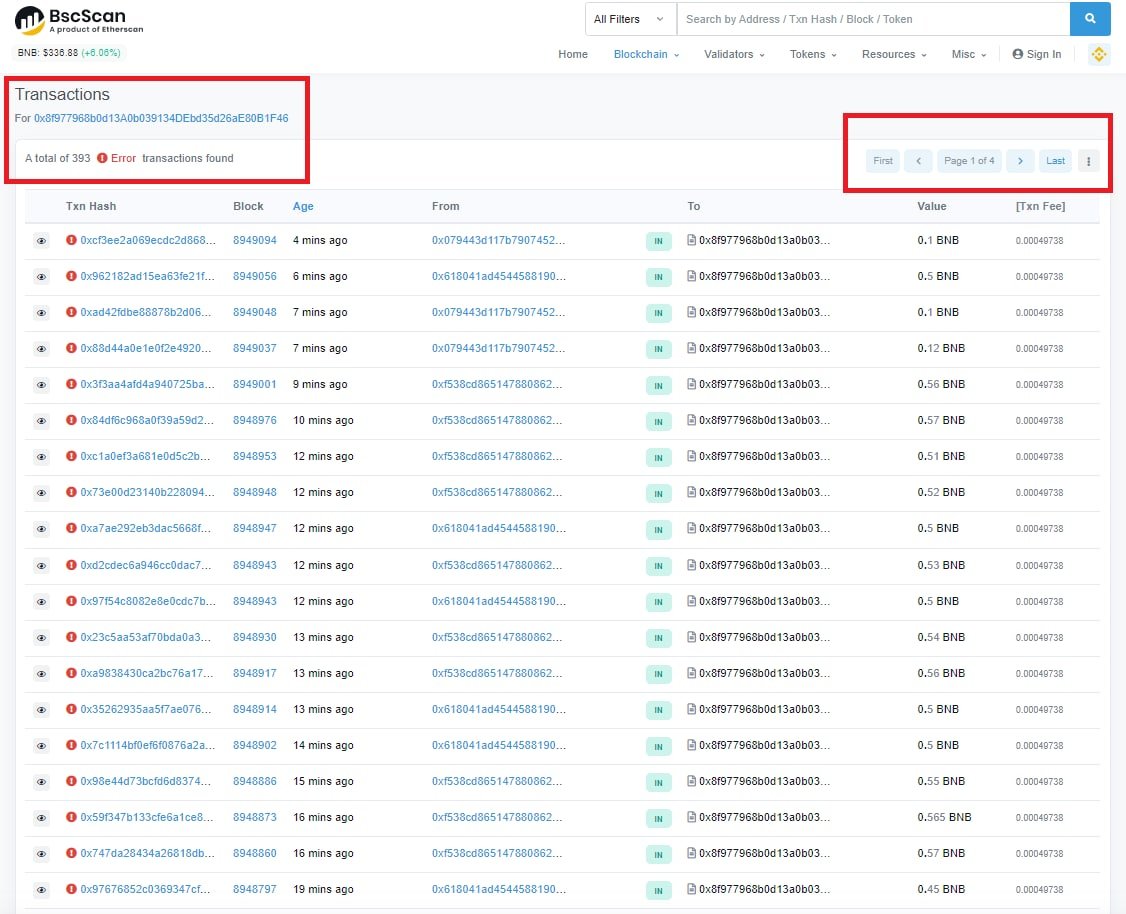Expand the Resources menu
The height and width of the screenshot is (914, 1126).
coord(894,54)
